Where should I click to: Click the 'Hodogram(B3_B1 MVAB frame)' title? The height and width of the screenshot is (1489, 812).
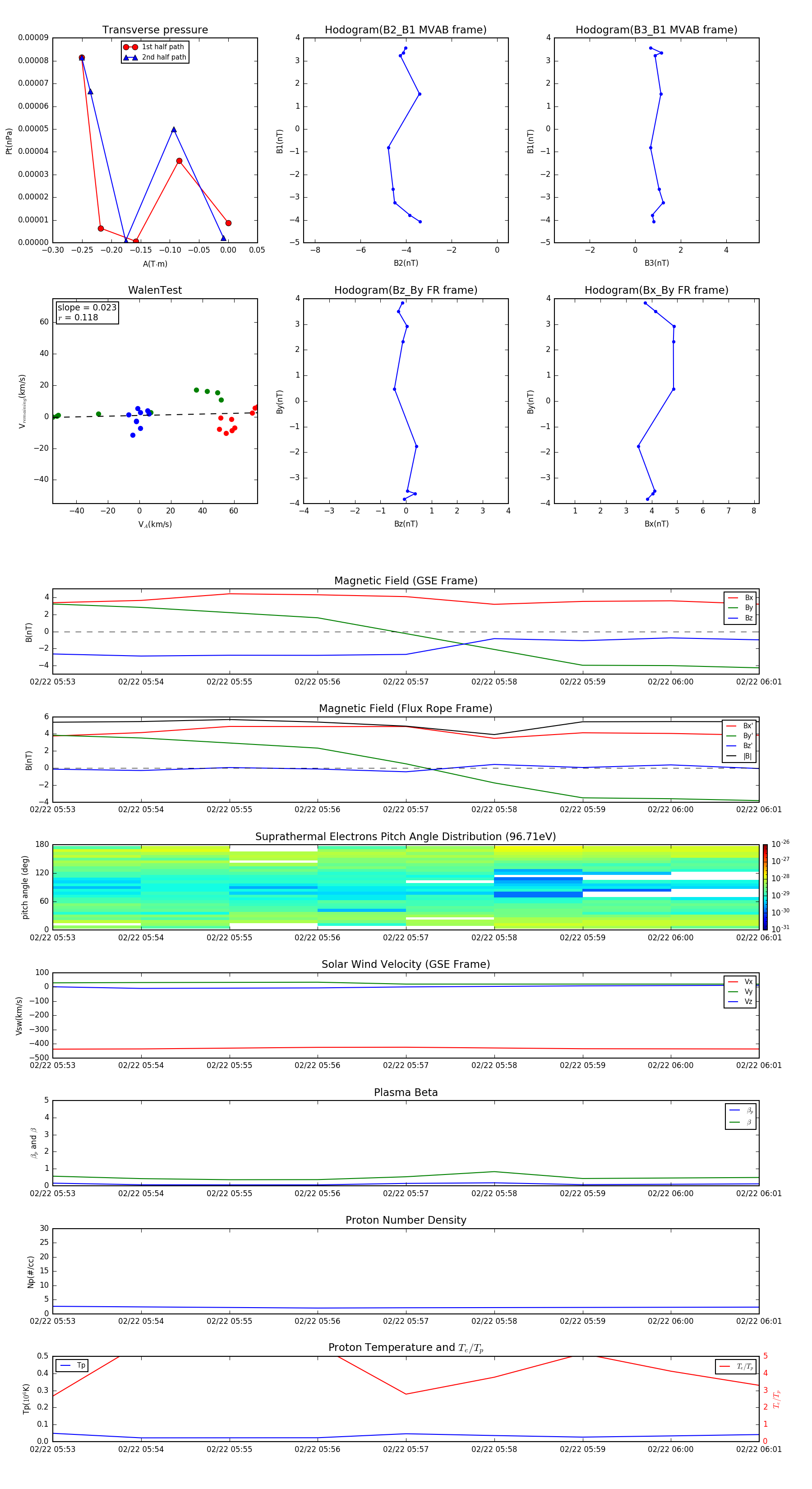(x=656, y=30)
